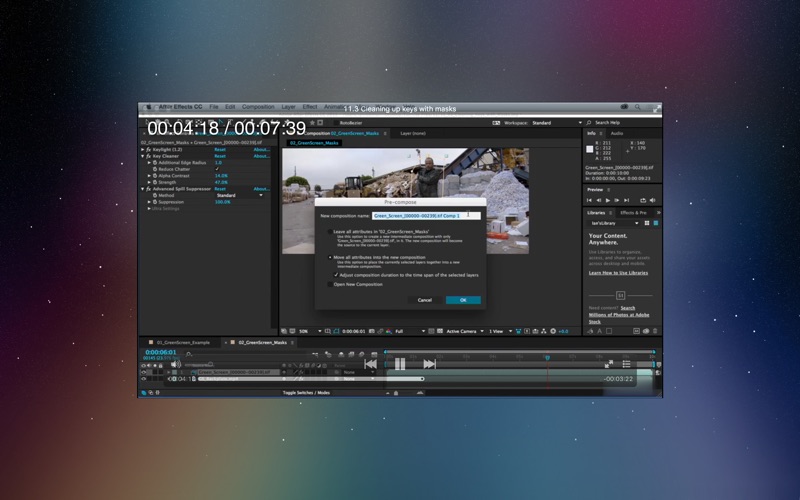
Task: Click the Add Text Style 'A' icon in Libraries
Action: [x=599, y=331]
